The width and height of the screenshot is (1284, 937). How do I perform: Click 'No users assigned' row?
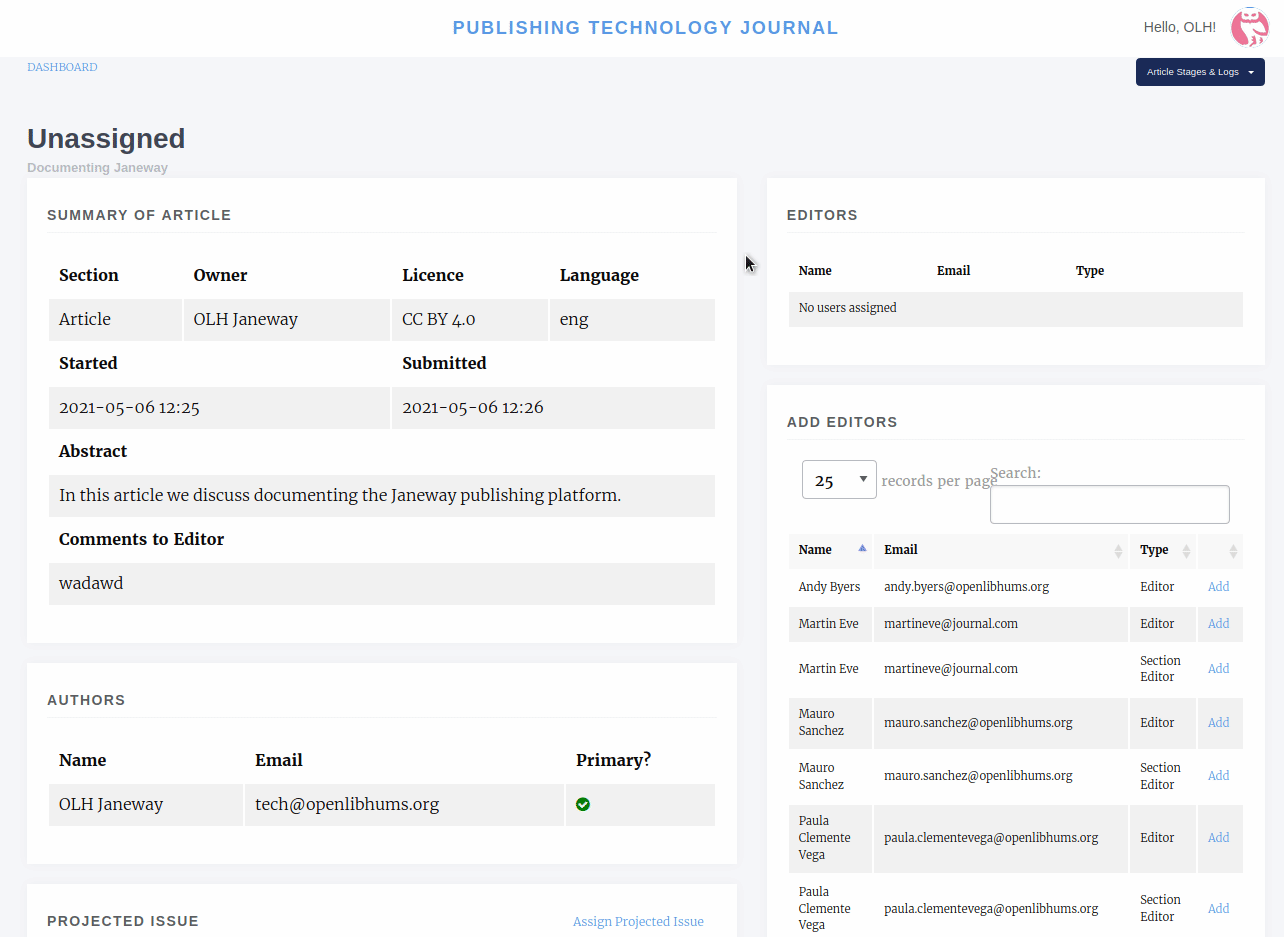pyautogui.click(x=1016, y=309)
